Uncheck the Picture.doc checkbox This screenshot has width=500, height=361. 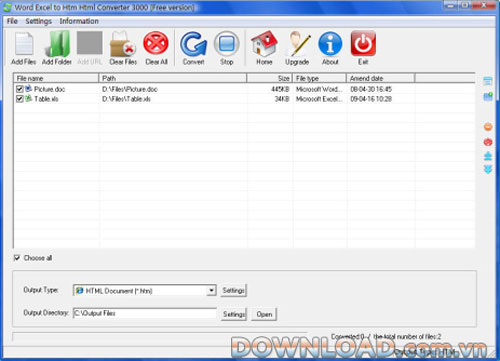(20, 89)
